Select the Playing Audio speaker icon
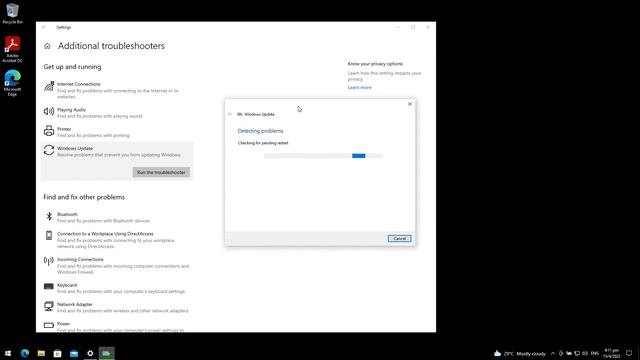This screenshot has height=360, width=640. tap(49, 111)
